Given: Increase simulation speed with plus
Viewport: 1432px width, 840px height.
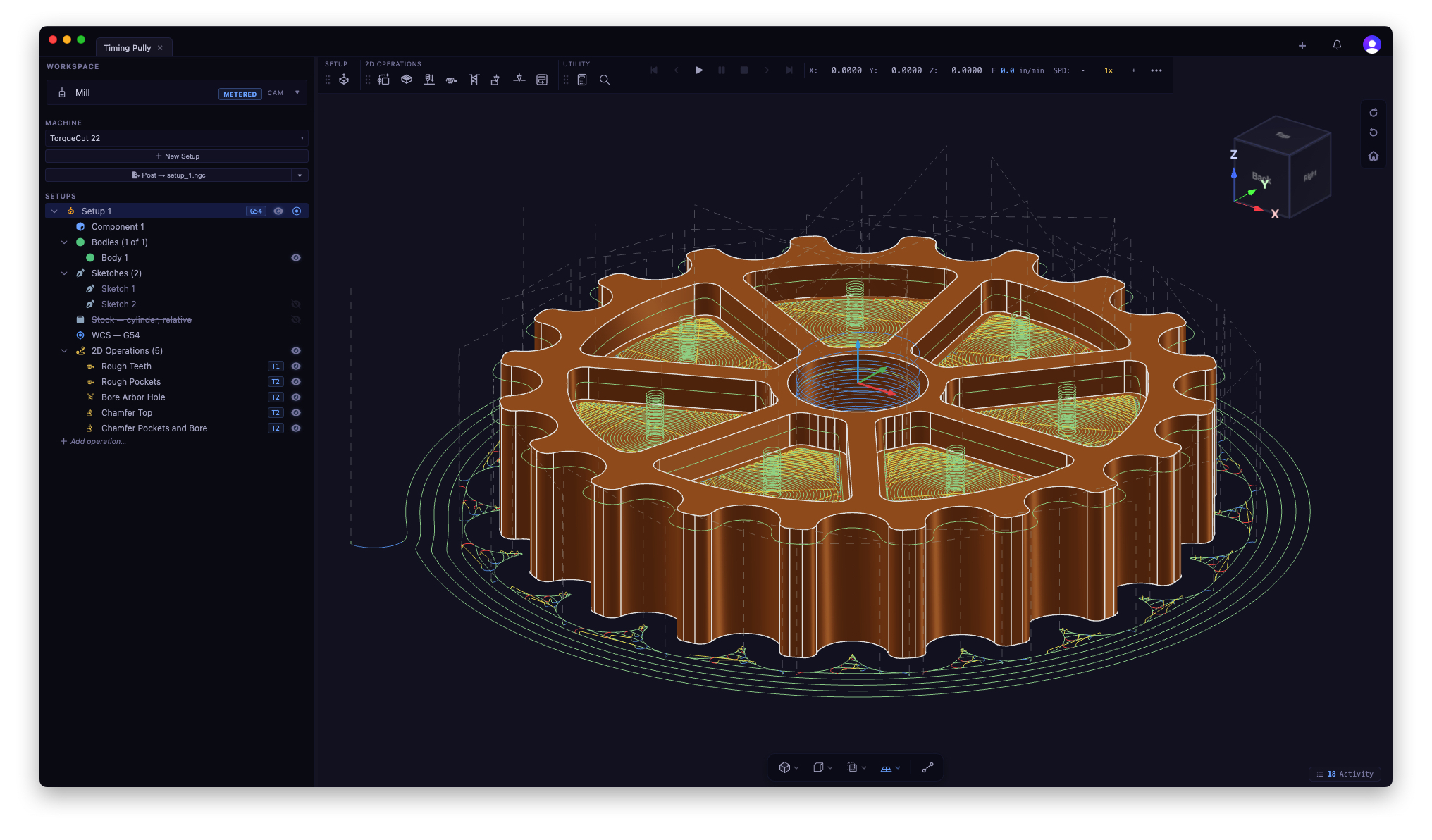Looking at the screenshot, I should [x=1134, y=70].
